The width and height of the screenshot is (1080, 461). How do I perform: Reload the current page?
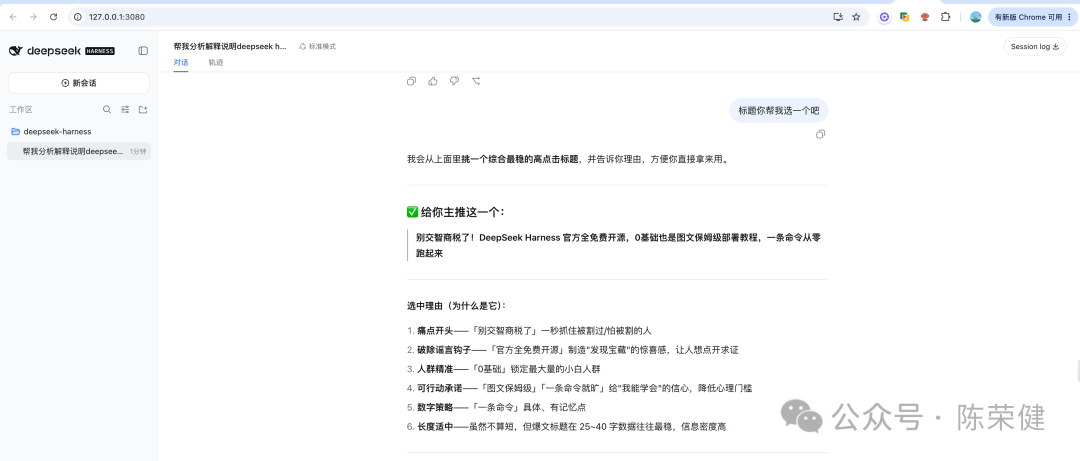(x=54, y=17)
